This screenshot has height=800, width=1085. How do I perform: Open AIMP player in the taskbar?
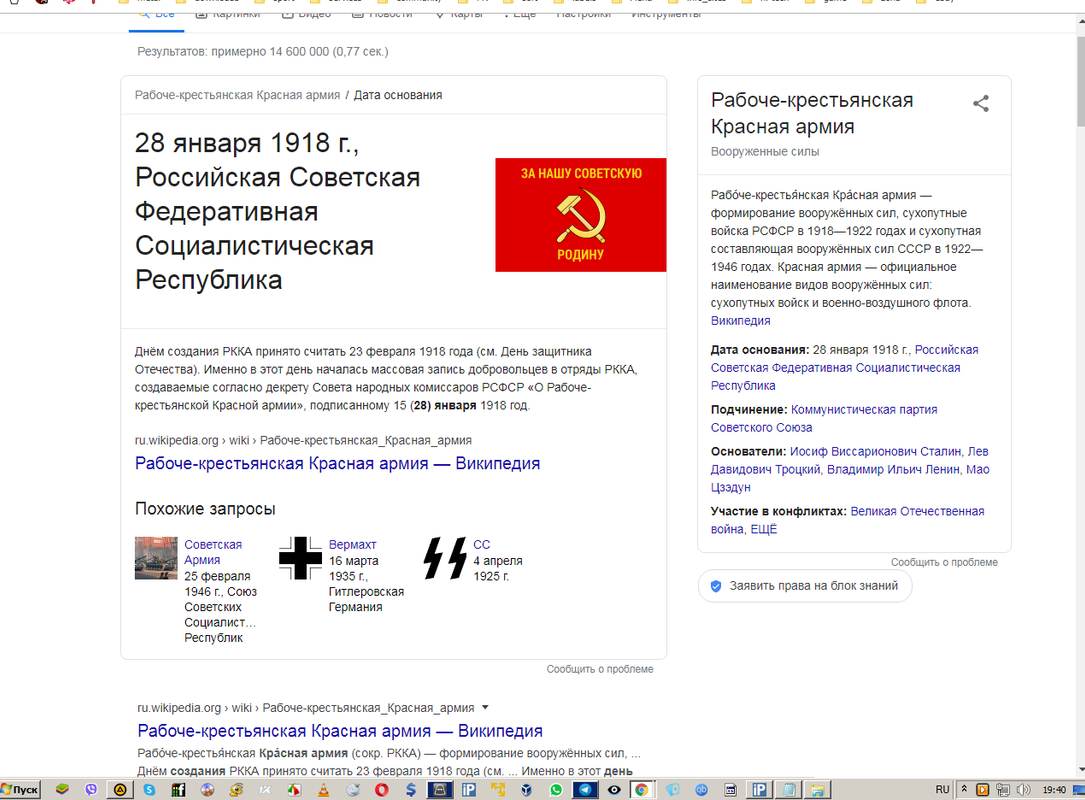click(120, 790)
